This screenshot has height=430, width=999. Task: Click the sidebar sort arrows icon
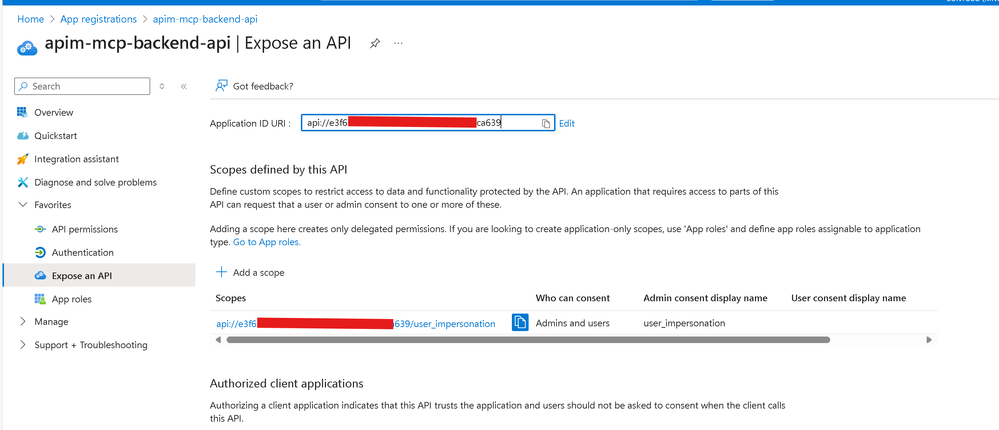point(162,87)
